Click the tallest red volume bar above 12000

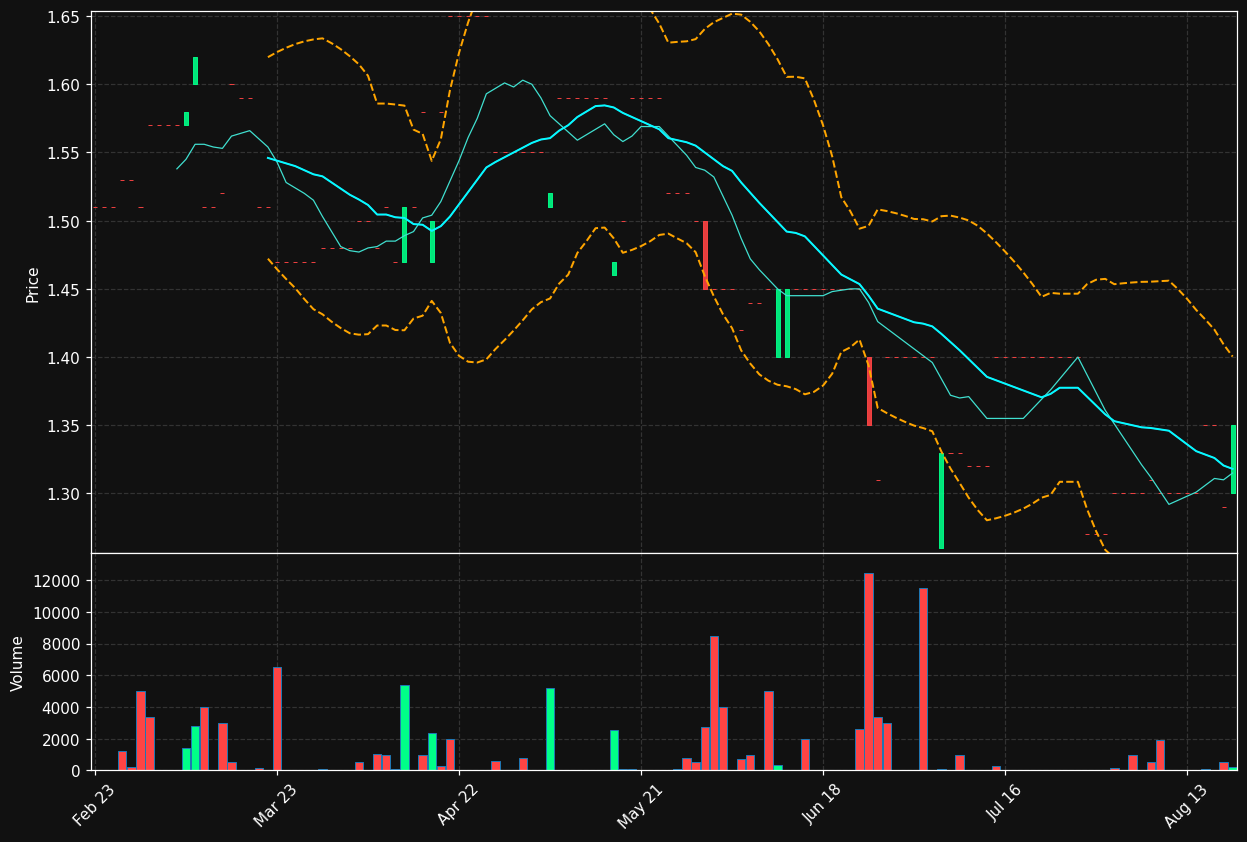tap(869, 671)
